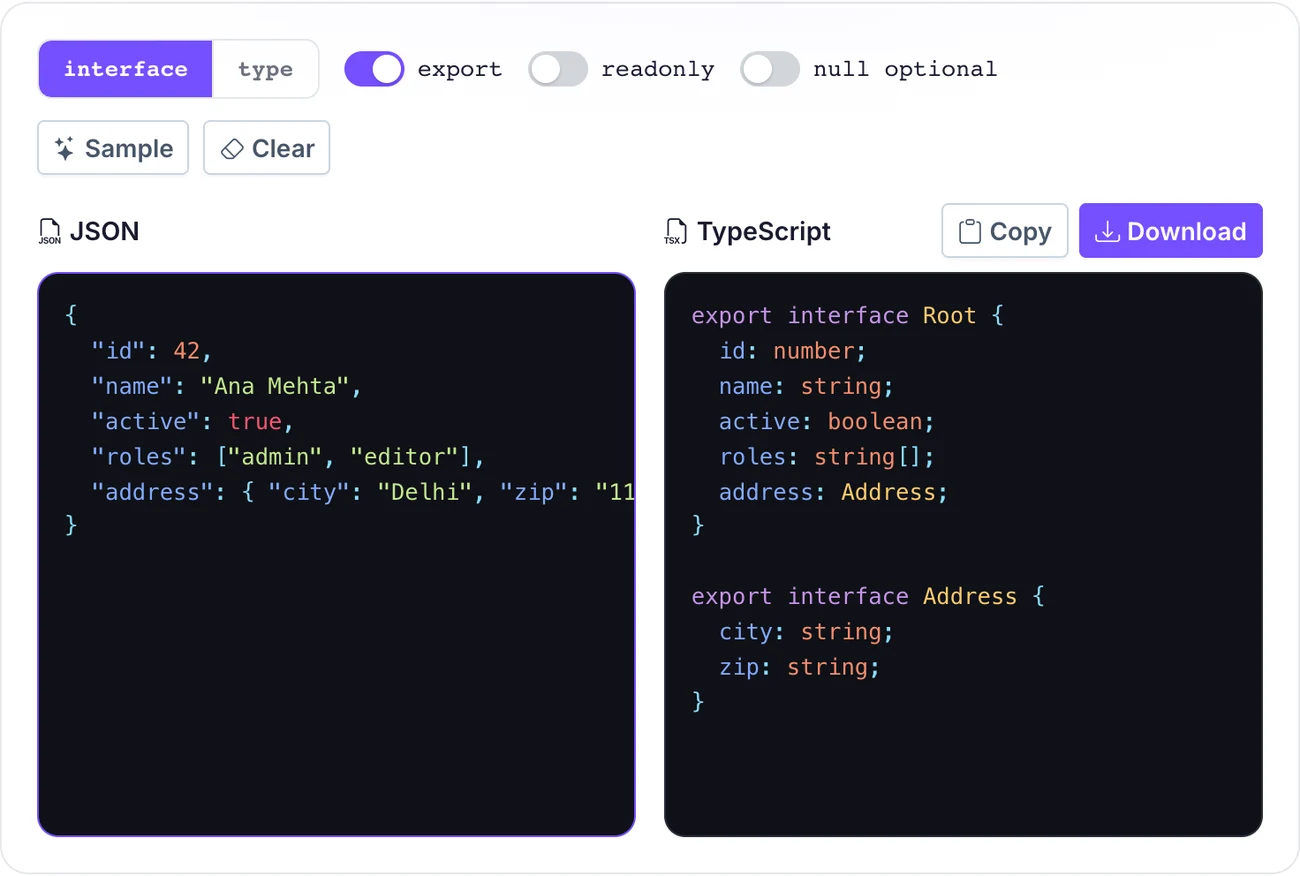Viewport: 1300px width, 876px height.
Task: Focus the JSON input editor
Action: (x=336, y=554)
